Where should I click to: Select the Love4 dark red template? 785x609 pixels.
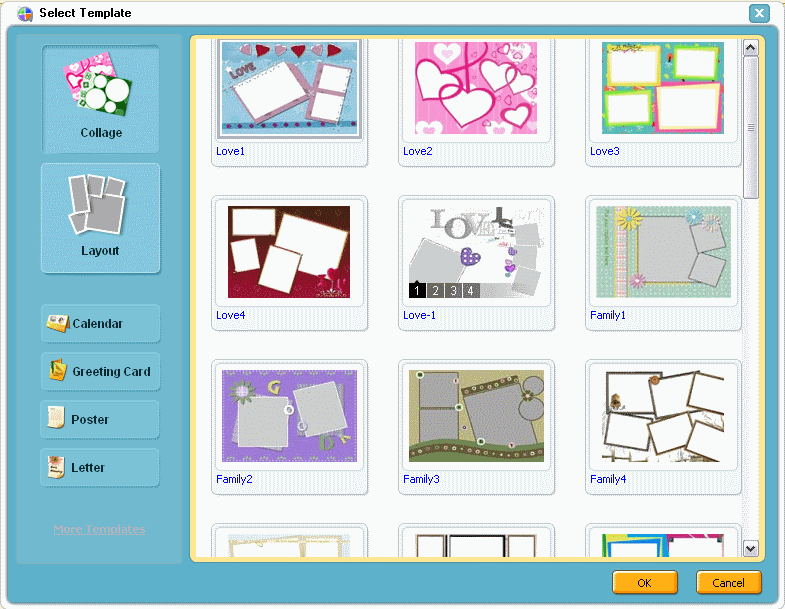click(x=289, y=252)
